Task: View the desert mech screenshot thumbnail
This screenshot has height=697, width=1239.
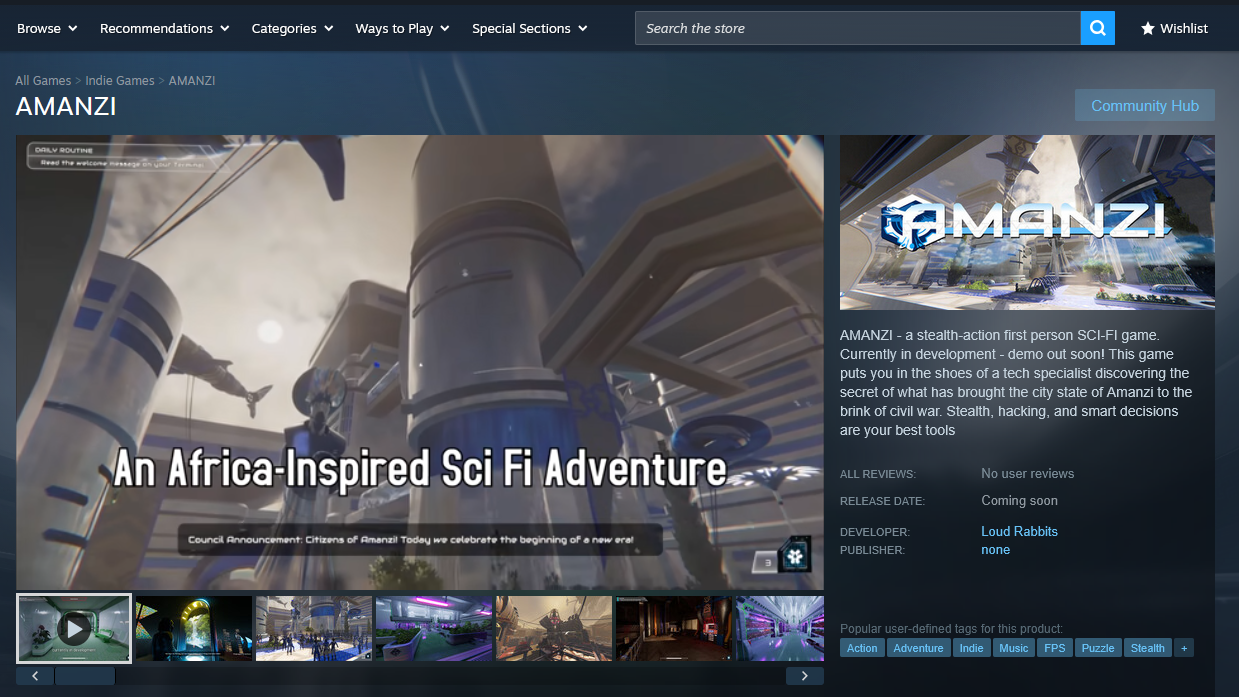Action: pyautogui.click(x=554, y=629)
